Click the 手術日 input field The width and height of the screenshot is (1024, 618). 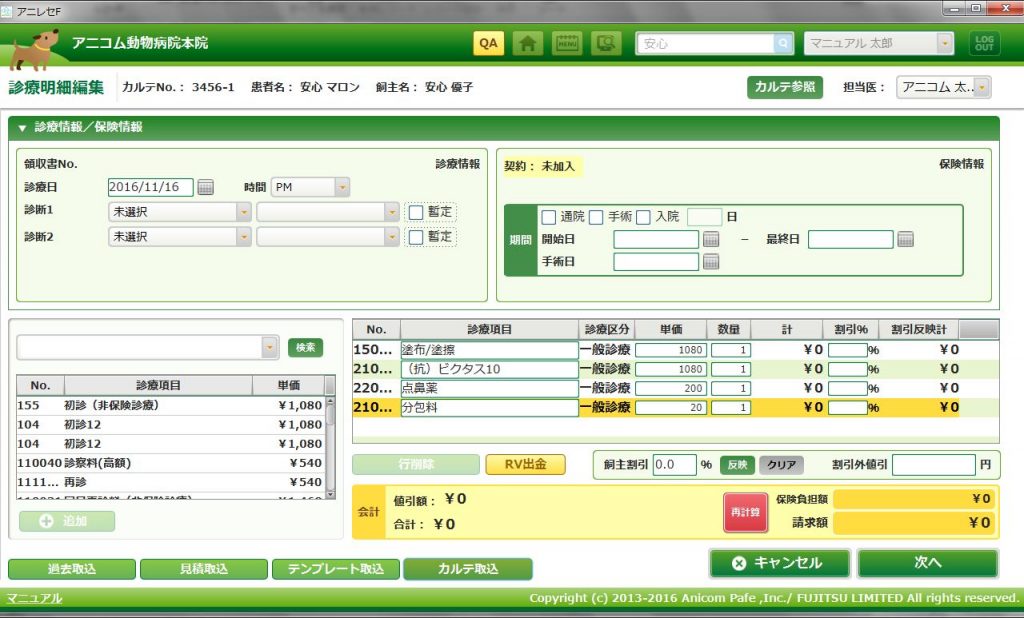pyautogui.click(x=656, y=262)
